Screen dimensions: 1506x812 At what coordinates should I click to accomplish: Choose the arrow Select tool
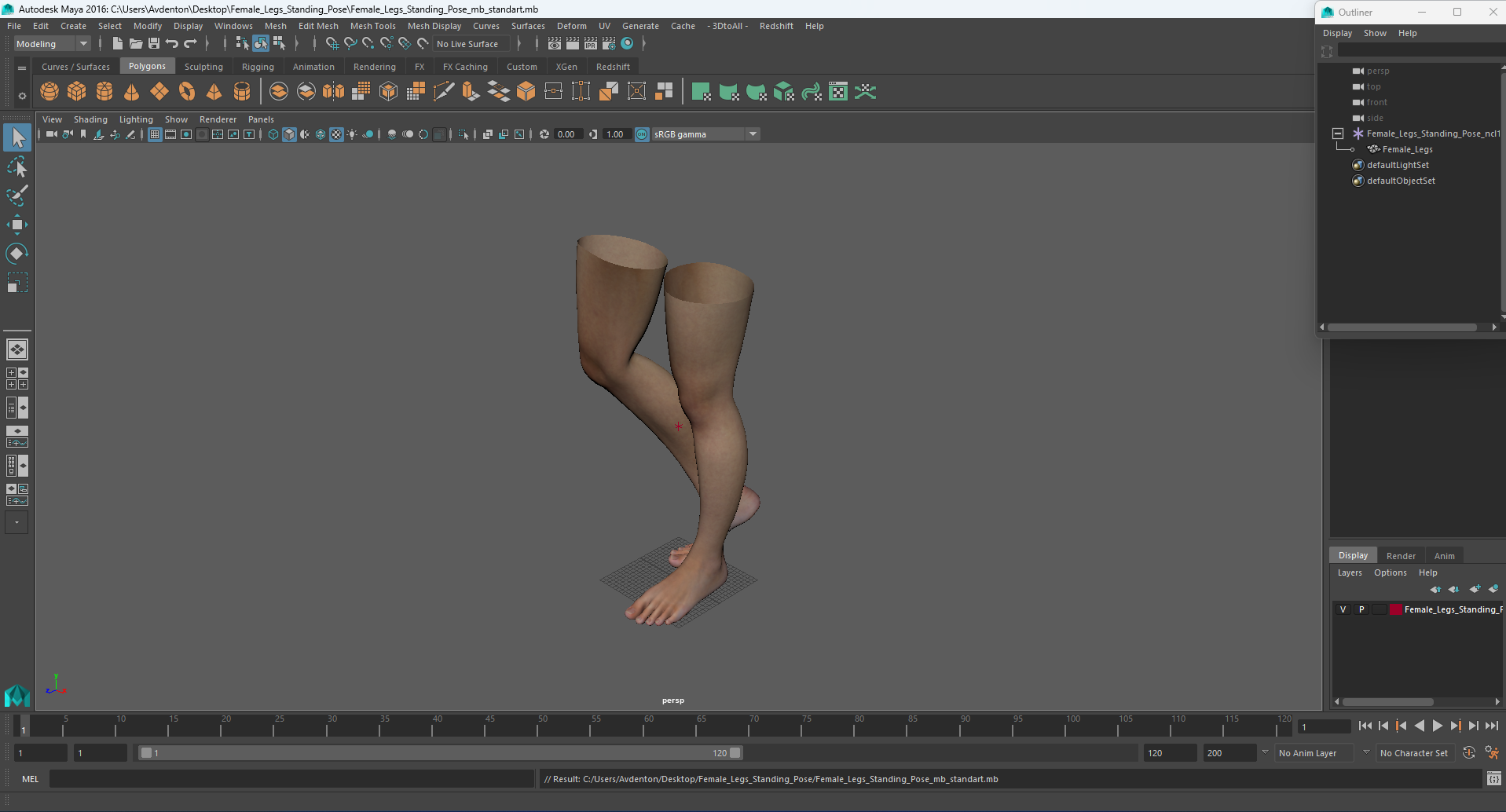16,138
